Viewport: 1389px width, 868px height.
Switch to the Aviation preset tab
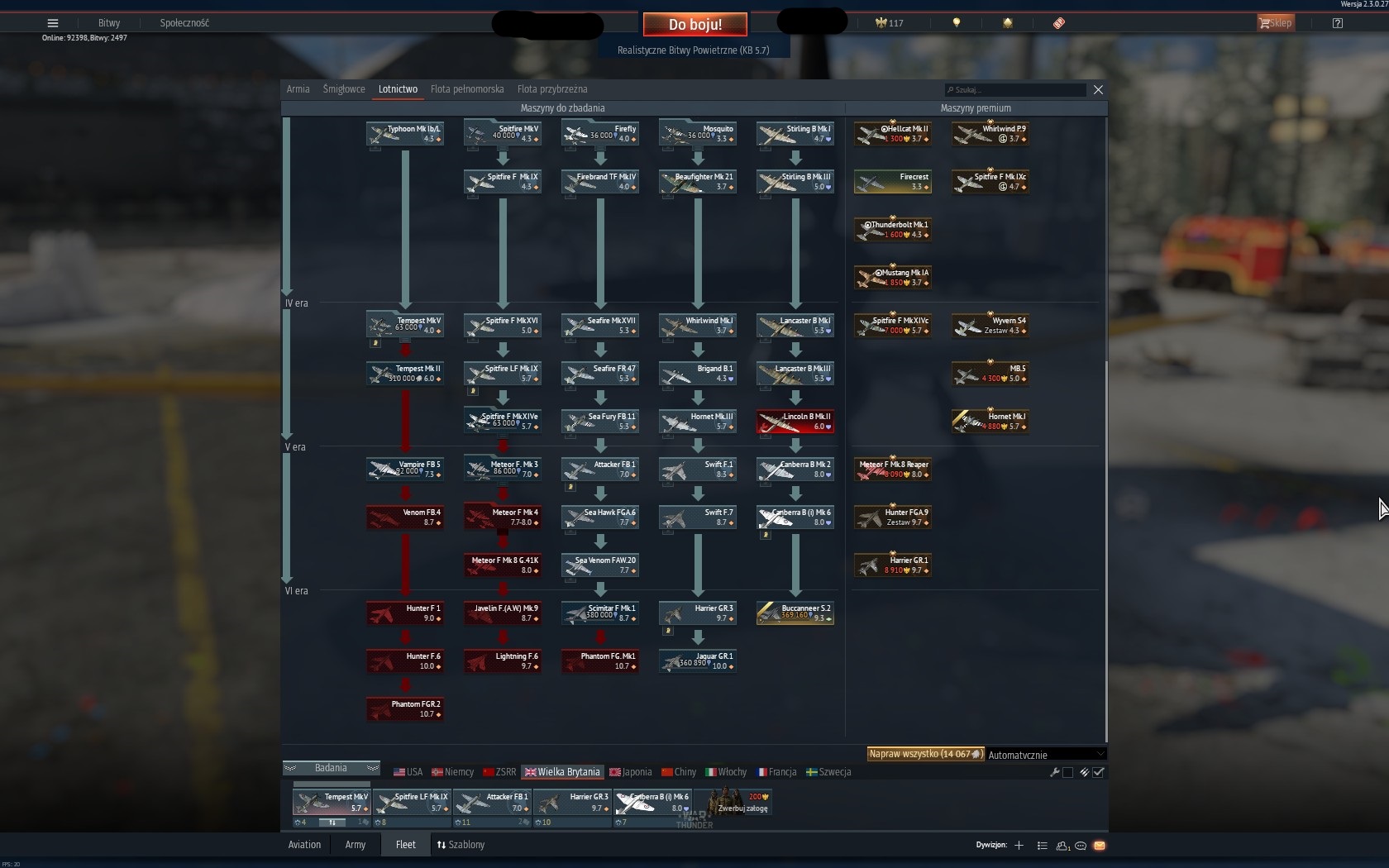pyautogui.click(x=304, y=845)
